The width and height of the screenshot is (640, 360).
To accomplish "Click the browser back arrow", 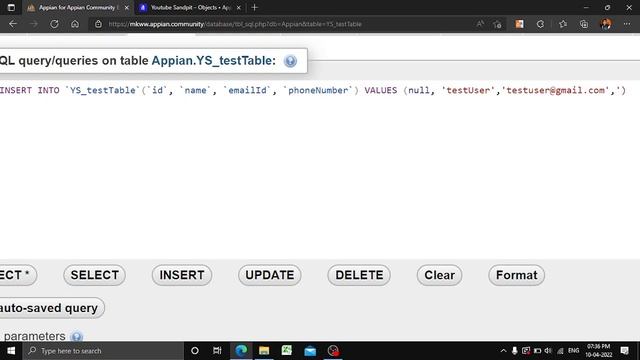I will click(13, 24).
